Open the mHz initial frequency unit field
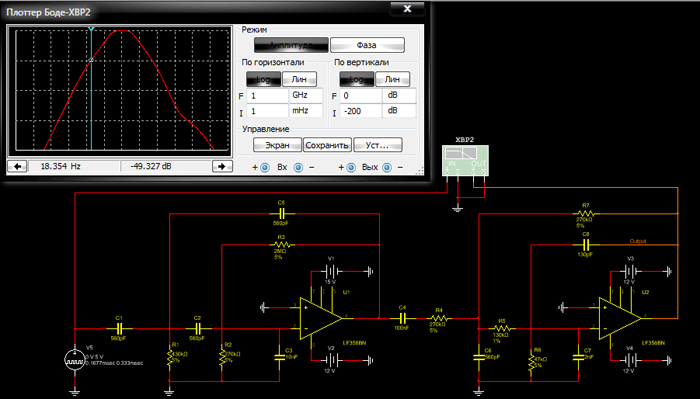The image size is (700, 399). (x=306, y=110)
